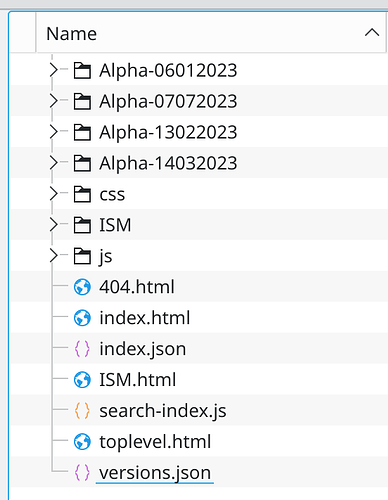Click the purple braces icon of index.json
388x500 pixels.
click(82, 349)
